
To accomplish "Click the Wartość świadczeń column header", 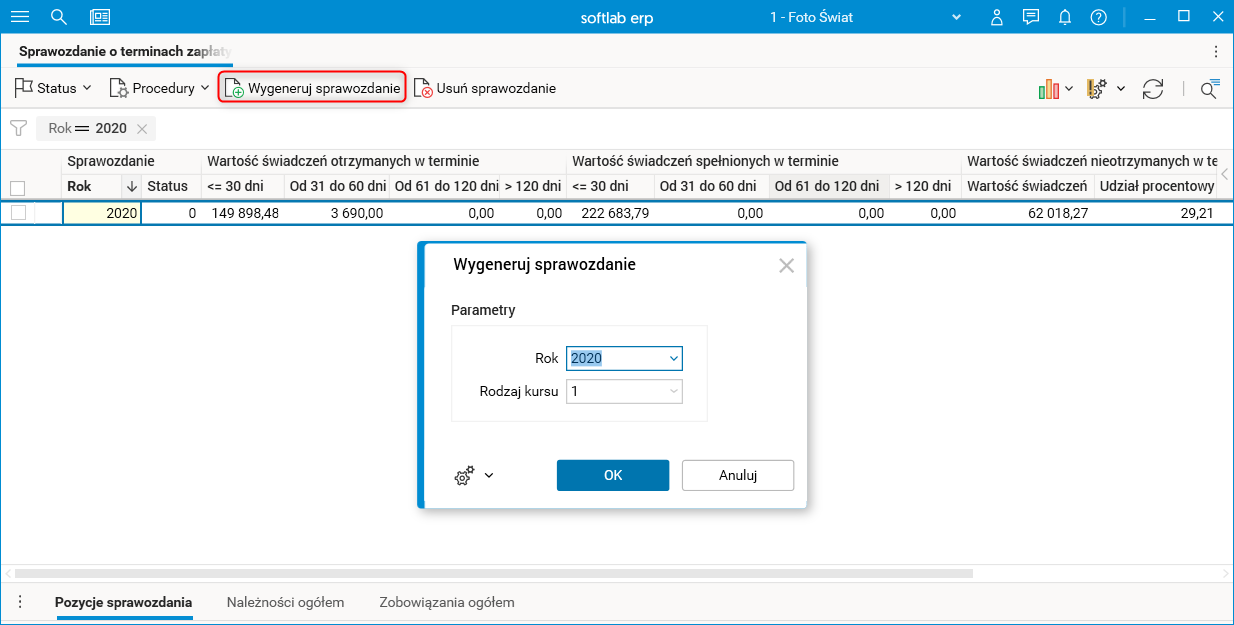I will click(1027, 186).
